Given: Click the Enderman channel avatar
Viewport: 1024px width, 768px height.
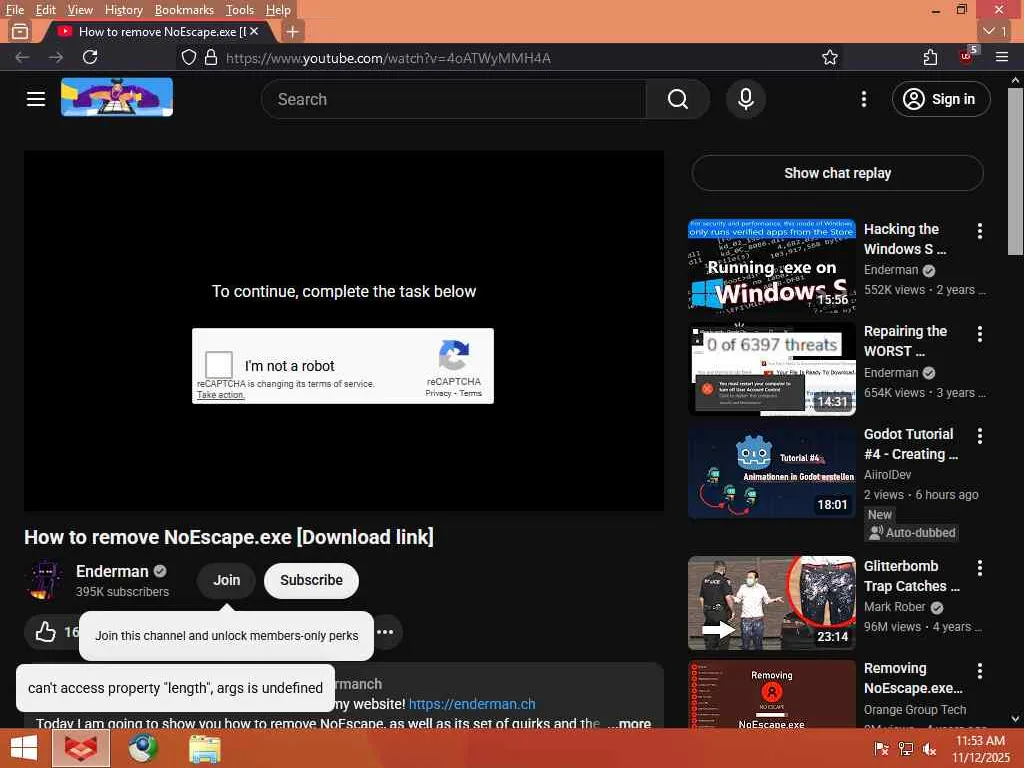Looking at the screenshot, I should [45, 581].
